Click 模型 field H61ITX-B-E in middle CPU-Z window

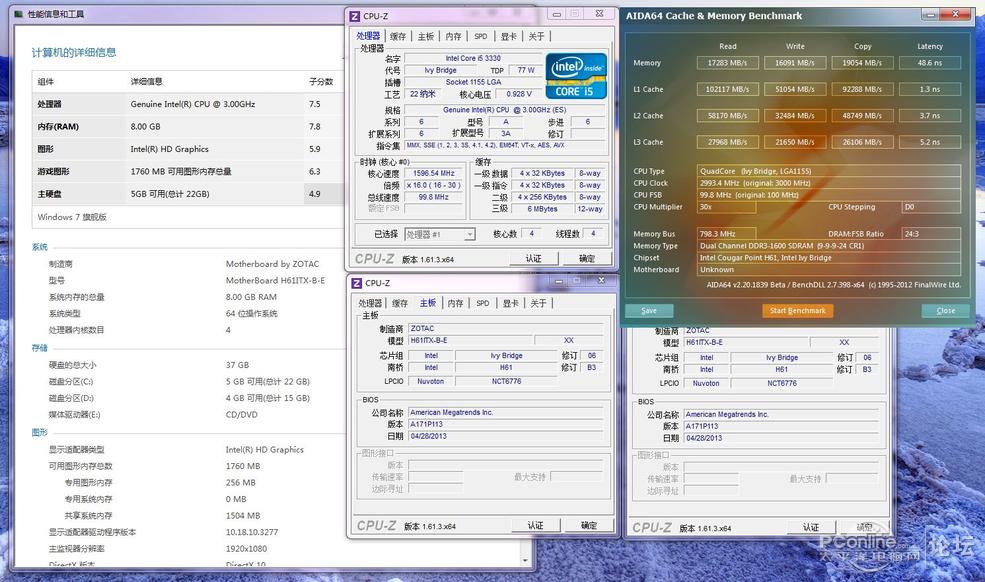coord(471,341)
